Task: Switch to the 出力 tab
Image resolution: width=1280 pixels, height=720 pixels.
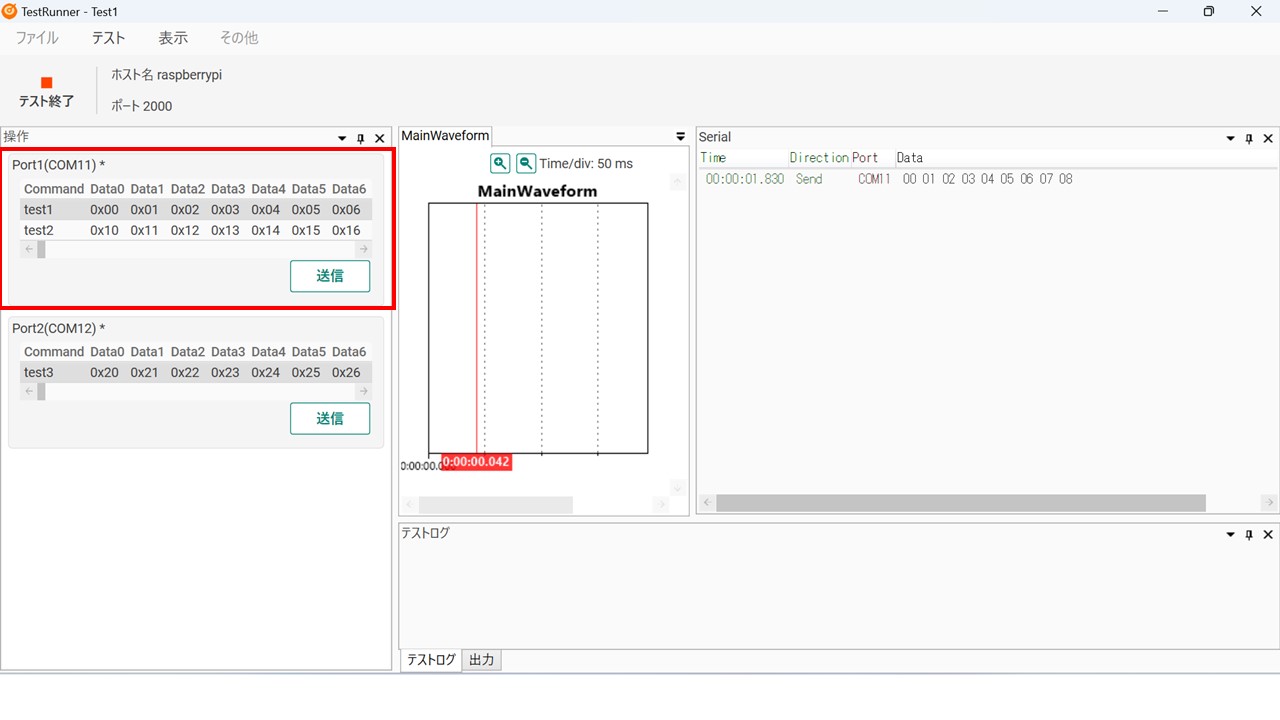Action: tap(481, 660)
